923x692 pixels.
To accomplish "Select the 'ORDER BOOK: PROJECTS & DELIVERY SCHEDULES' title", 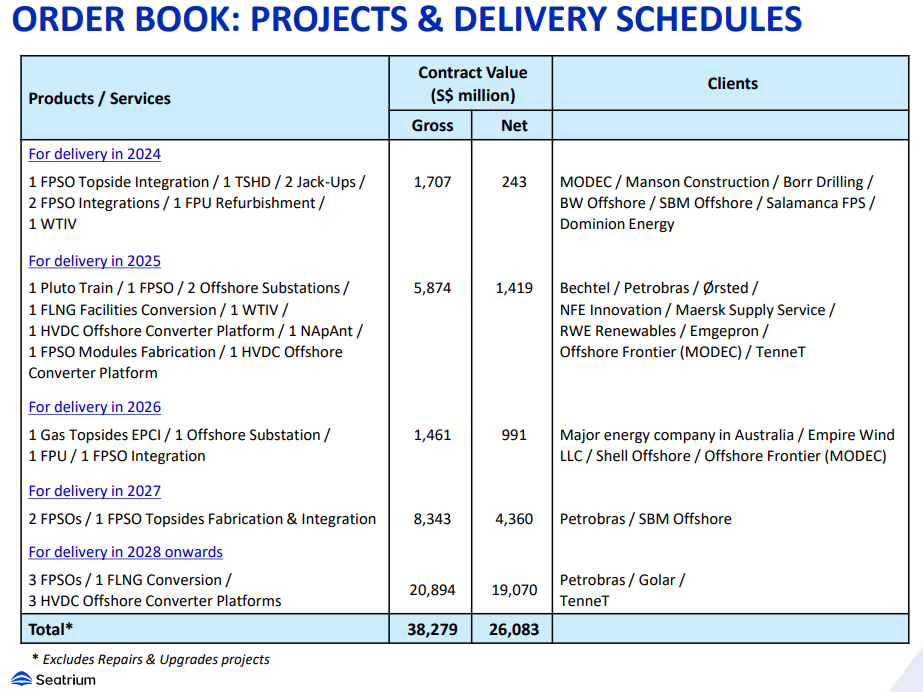I will (407, 18).
